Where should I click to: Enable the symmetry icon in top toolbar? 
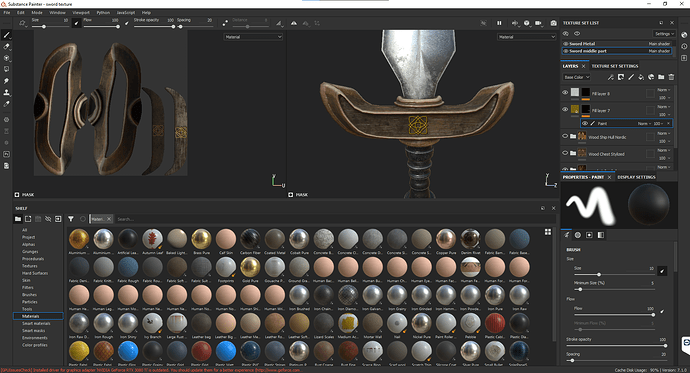click(x=294, y=23)
